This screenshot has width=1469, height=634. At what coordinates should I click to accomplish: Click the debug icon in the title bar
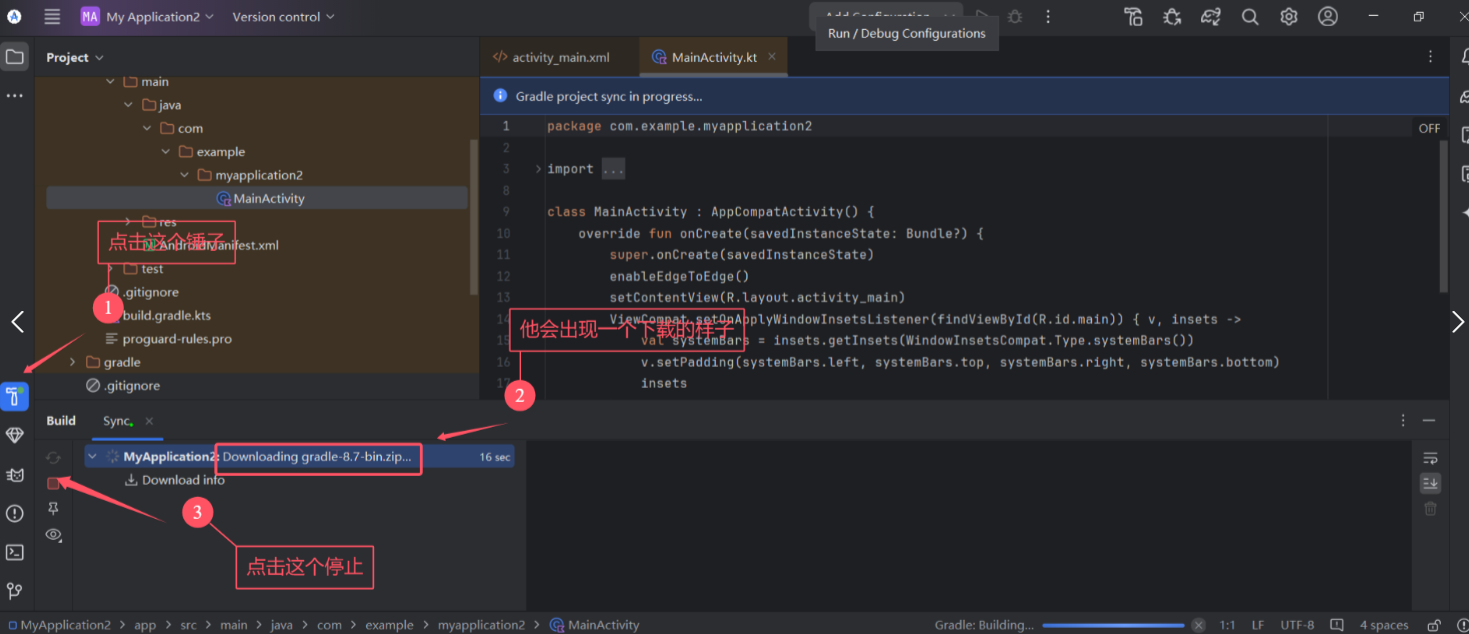[x=1171, y=17]
